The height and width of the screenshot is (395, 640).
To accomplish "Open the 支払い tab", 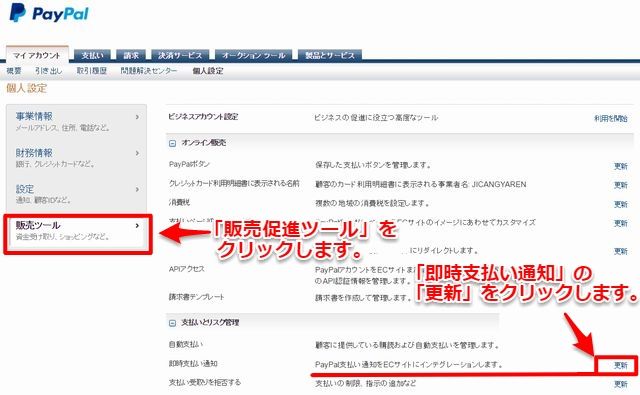I will pyautogui.click(x=92, y=55).
